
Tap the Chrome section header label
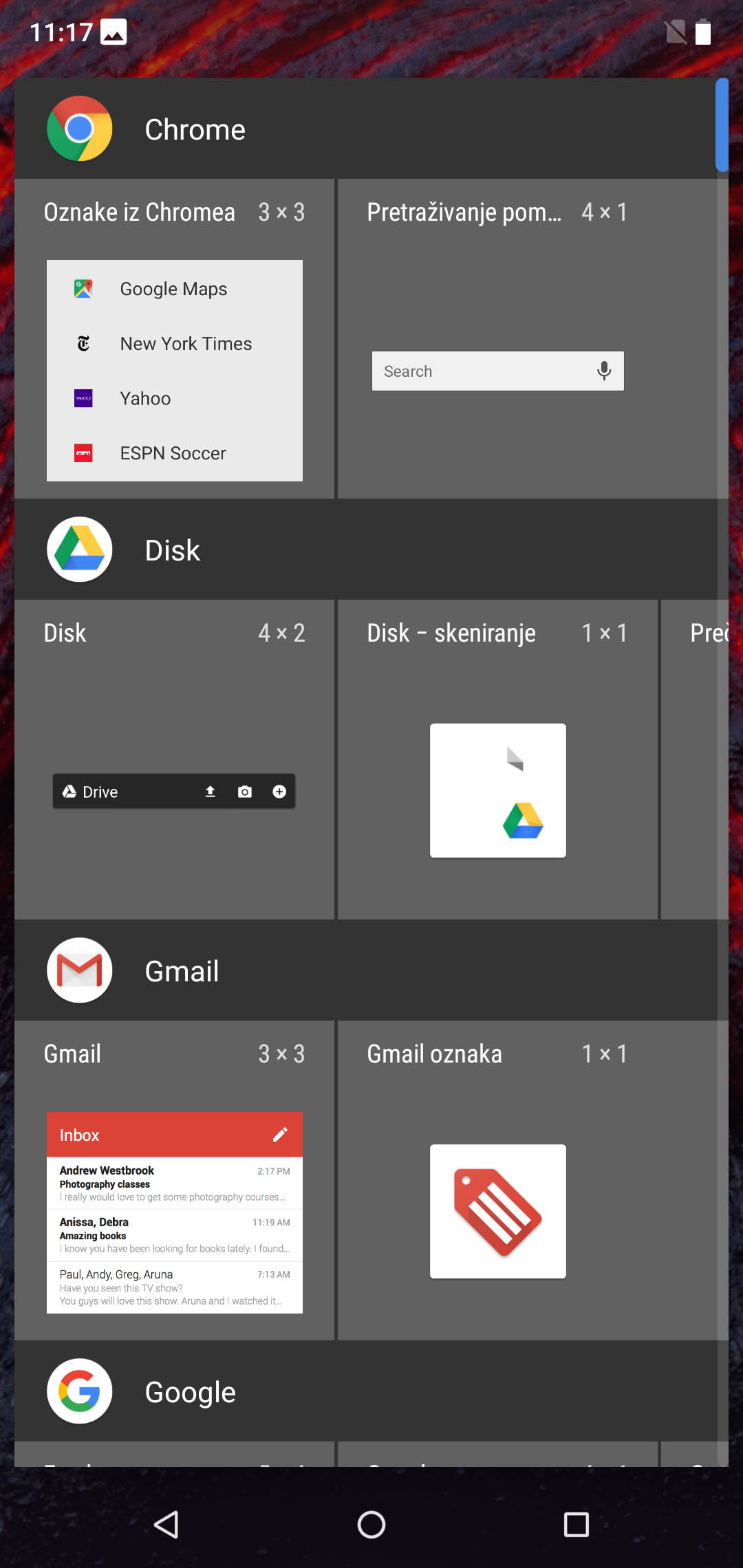coord(195,129)
